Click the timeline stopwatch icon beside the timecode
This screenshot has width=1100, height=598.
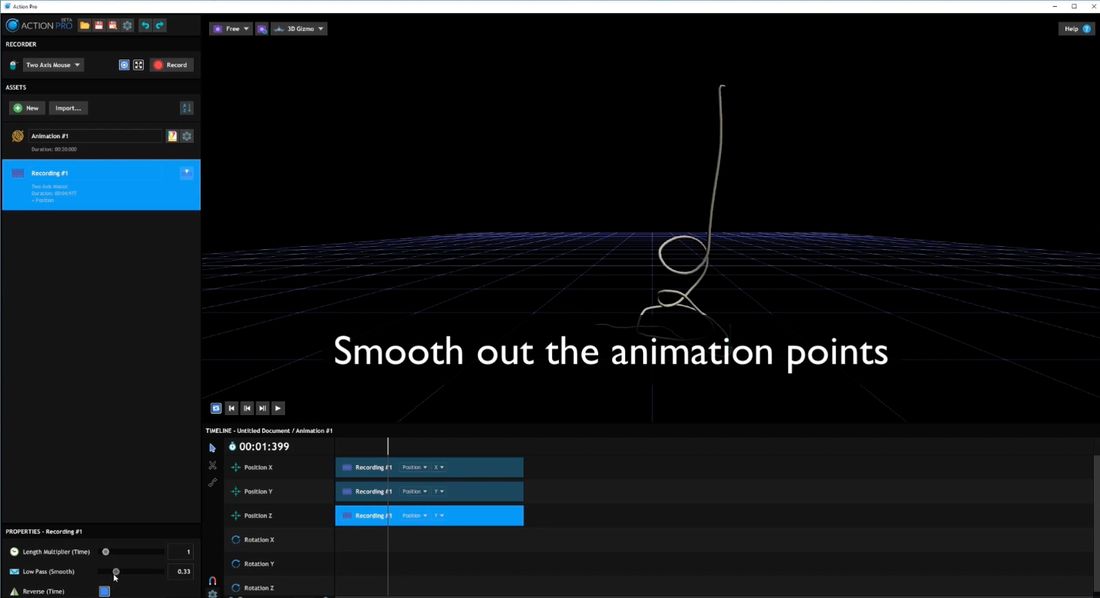(x=232, y=446)
